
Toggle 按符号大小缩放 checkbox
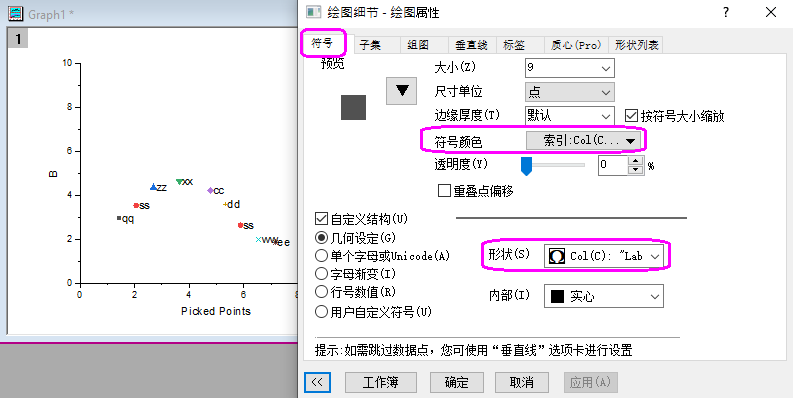click(x=631, y=116)
